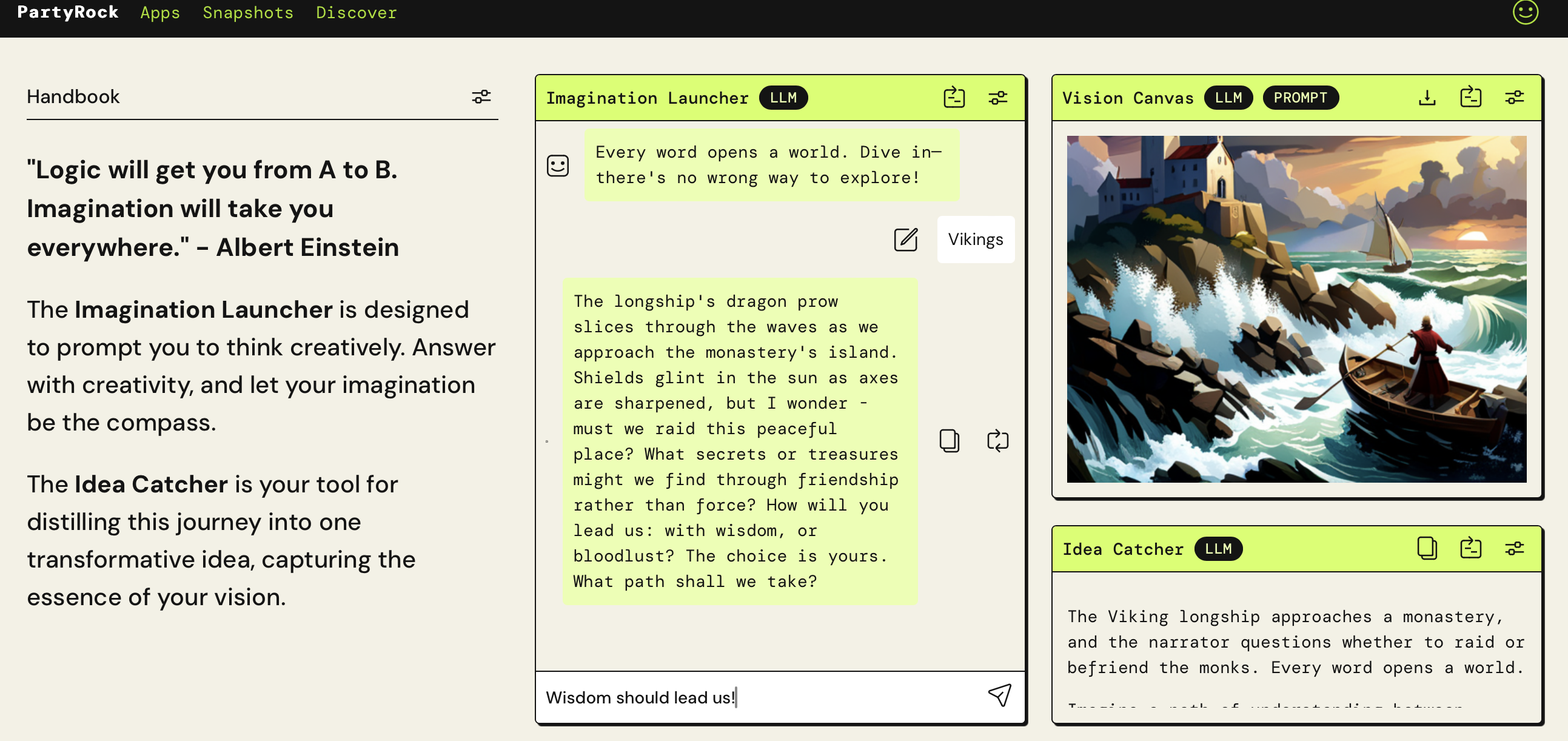Click Idea Catcher share/export icon
Viewport: 1568px width, 741px height.
(1470, 549)
